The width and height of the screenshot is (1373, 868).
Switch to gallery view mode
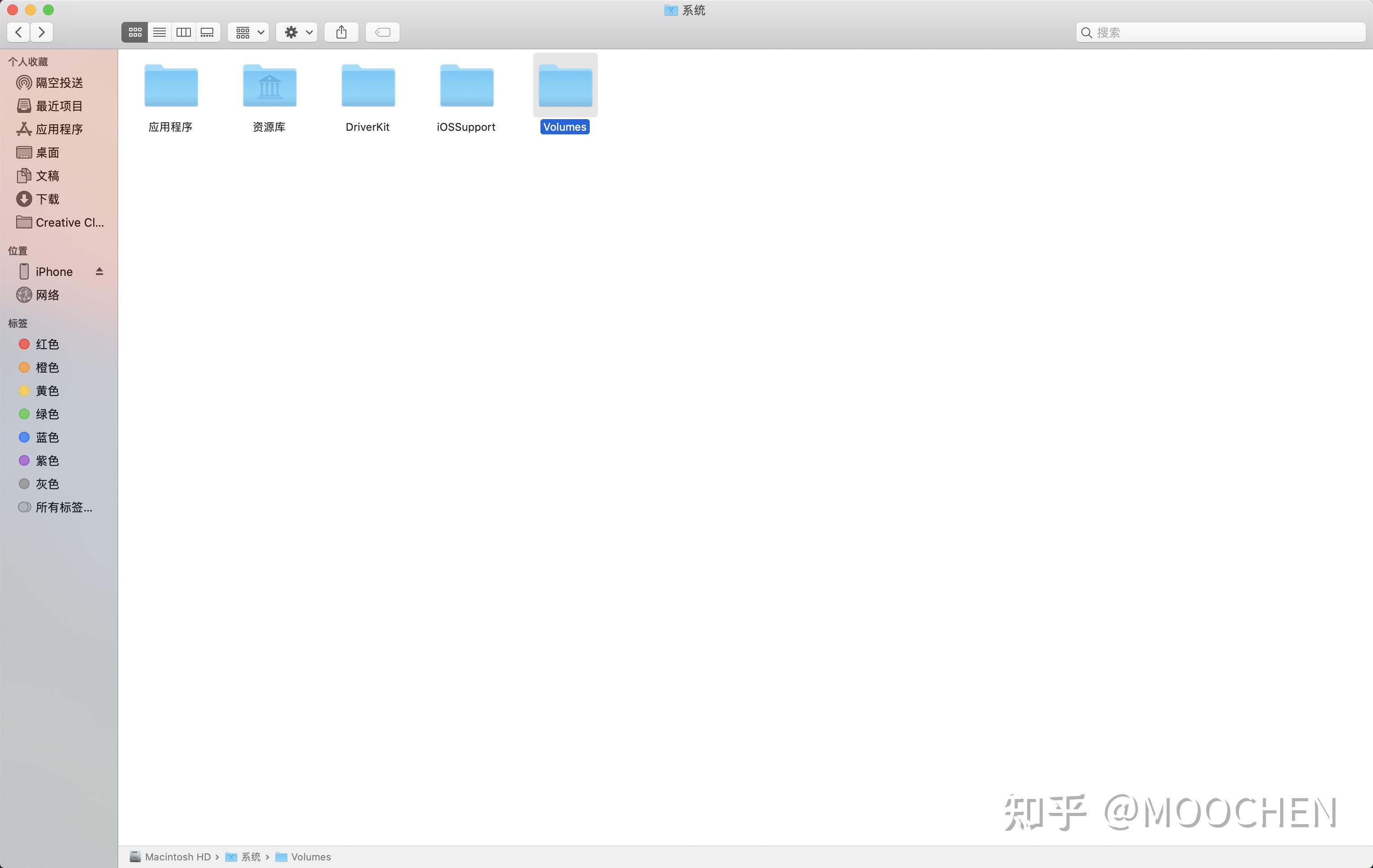coord(207,33)
